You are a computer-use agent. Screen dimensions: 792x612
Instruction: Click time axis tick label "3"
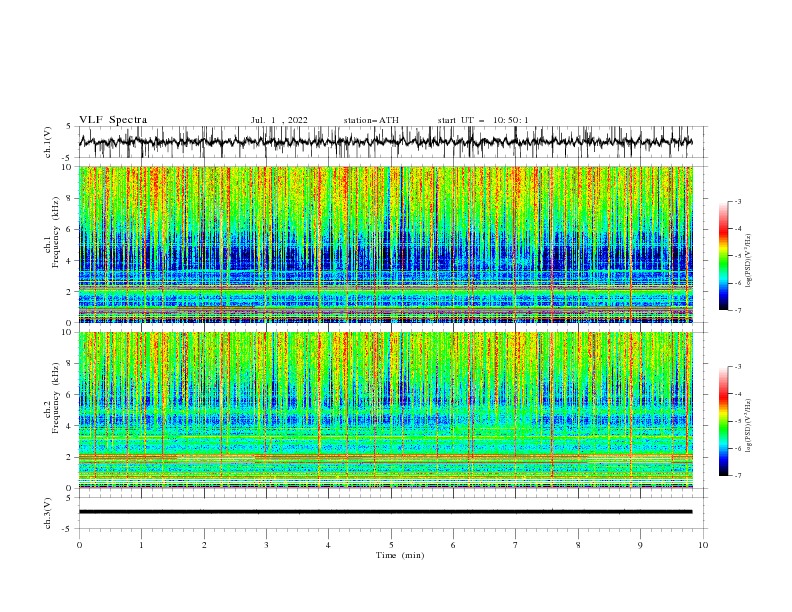pos(266,545)
